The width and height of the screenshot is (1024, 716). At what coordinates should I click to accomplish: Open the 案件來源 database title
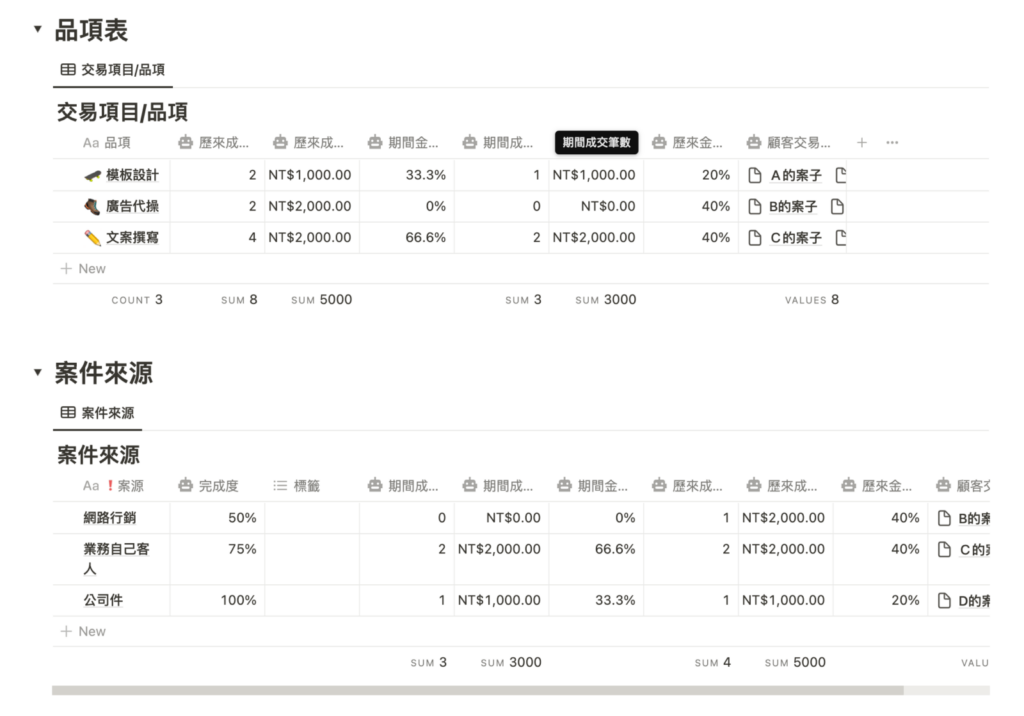(x=98, y=455)
